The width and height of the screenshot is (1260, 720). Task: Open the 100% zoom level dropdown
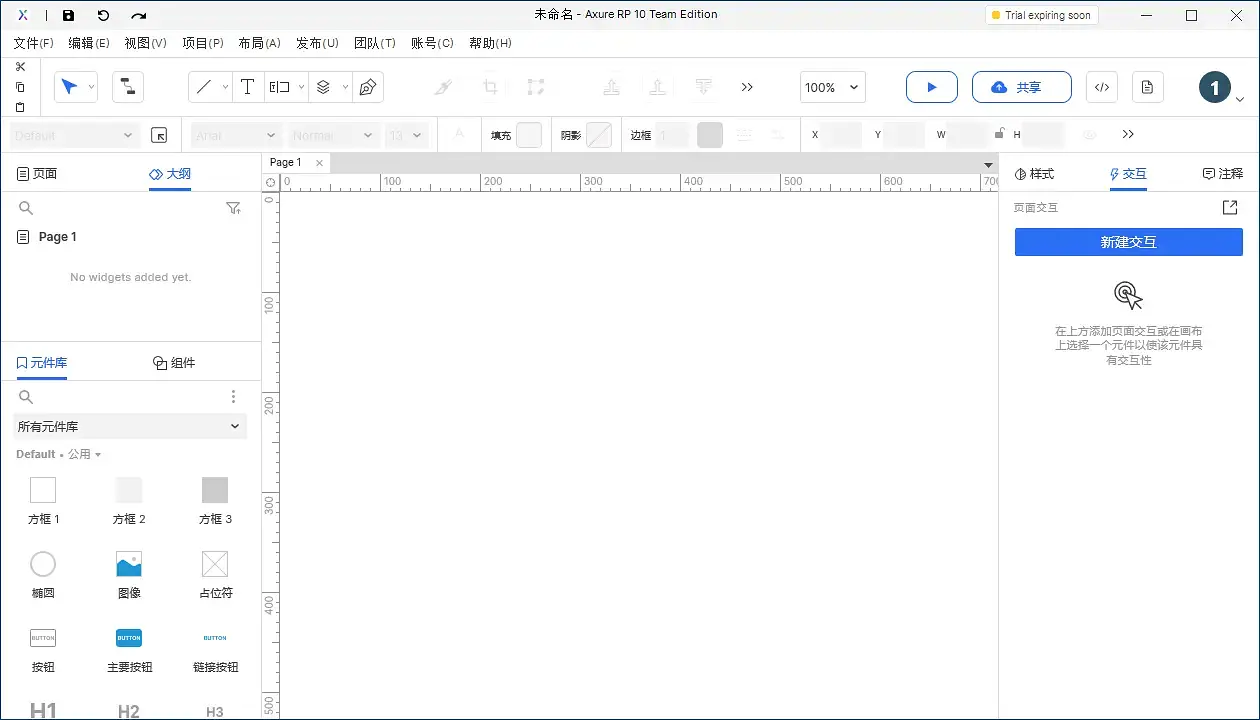(x=831, y=87)
